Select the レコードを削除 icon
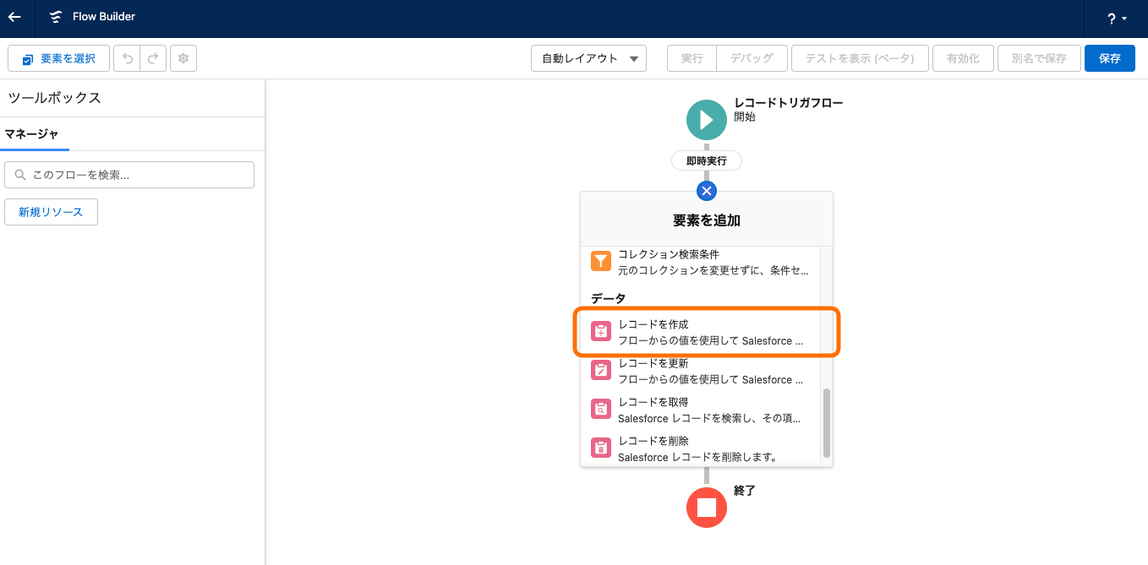 (601, 448)
